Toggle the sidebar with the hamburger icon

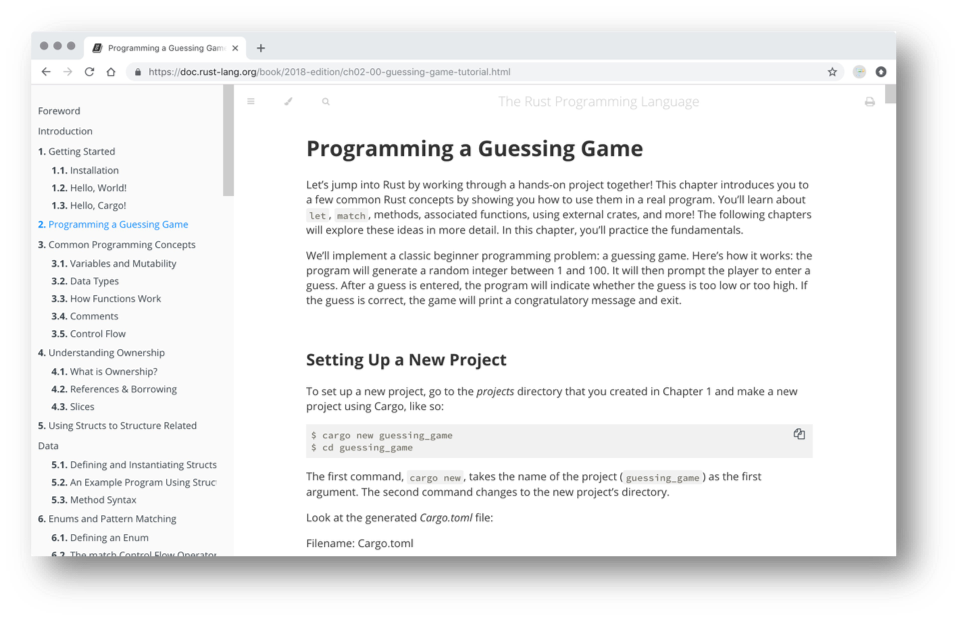(x=251, y=102)
